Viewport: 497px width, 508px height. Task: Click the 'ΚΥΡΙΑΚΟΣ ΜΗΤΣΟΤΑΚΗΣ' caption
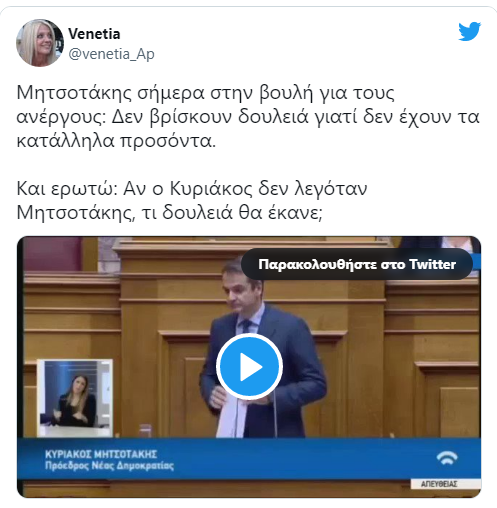pos(101,454)
